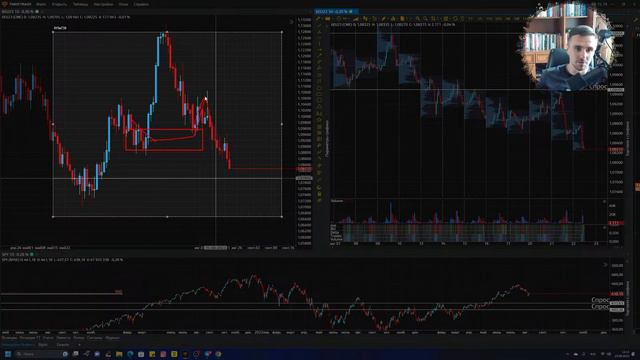Click the Volume indicator label
640x360 pixels.
[337, 201]
